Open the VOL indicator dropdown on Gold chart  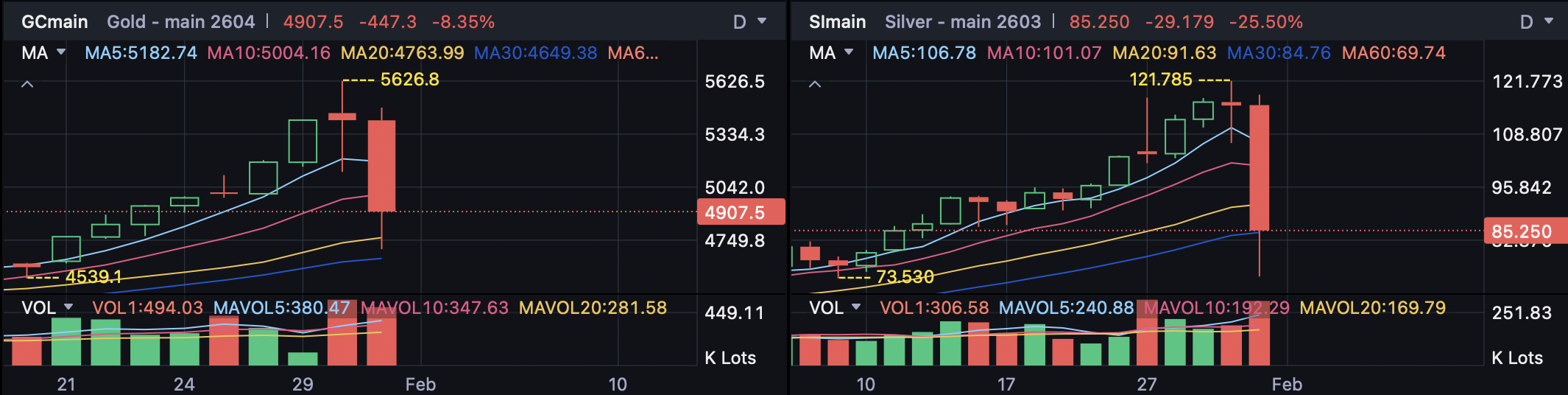pos(48,307)
